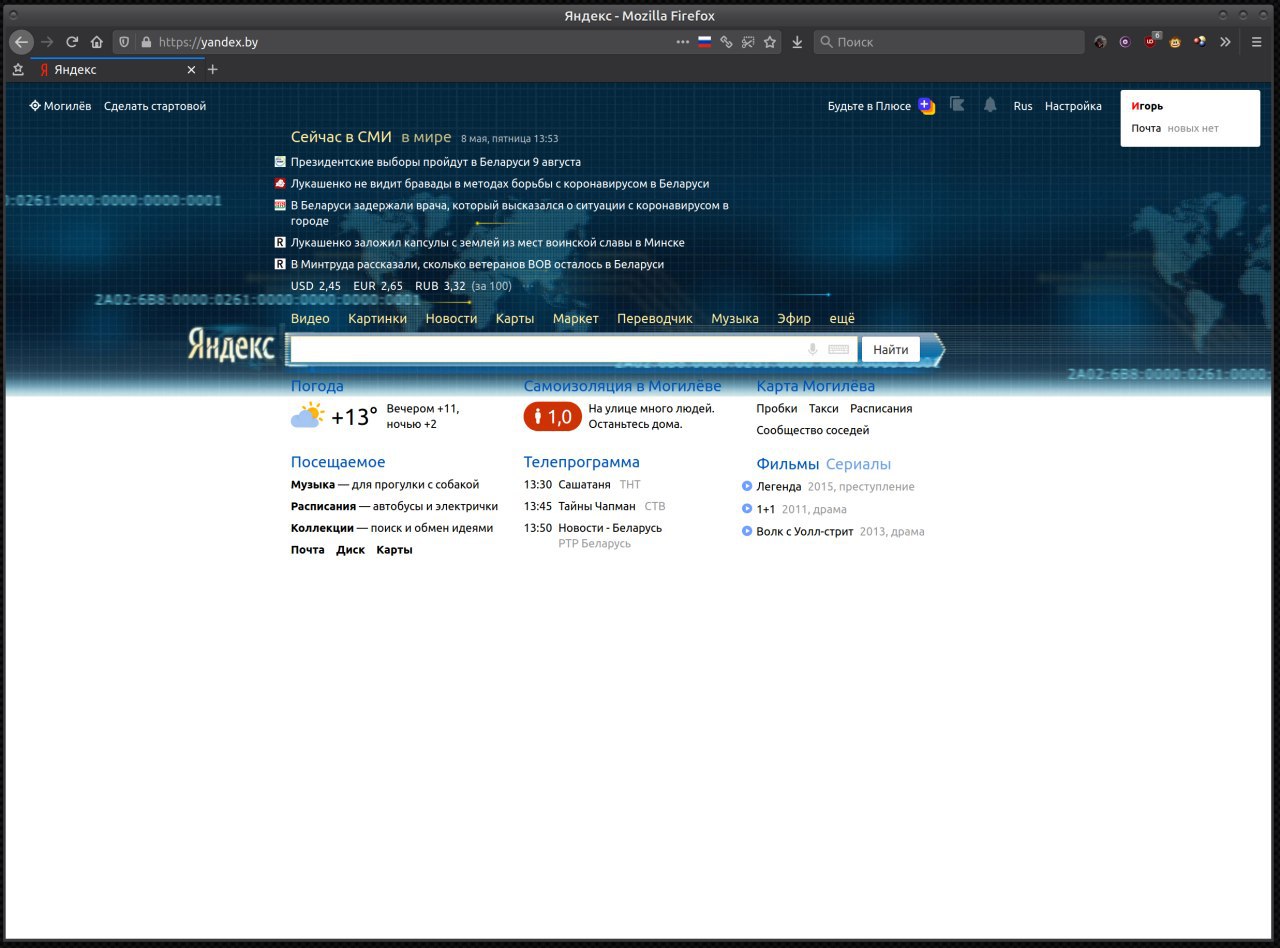Viewport: 1280px width, 948px height.
Task: Click the dark round avatar extension icon
Action: point(1101,42)
